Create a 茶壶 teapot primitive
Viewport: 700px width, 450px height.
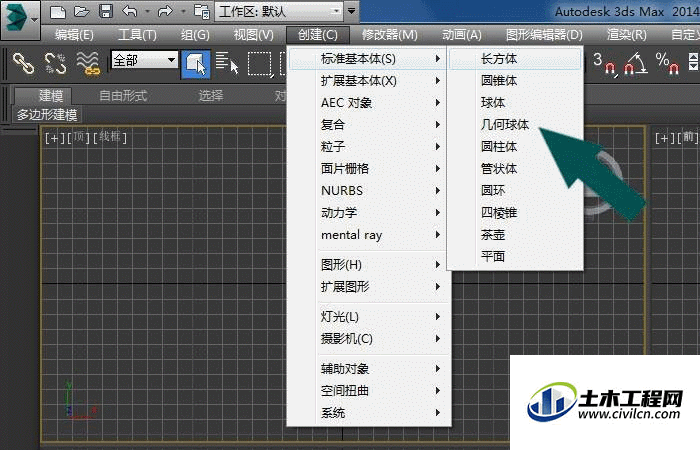(515, 235)
